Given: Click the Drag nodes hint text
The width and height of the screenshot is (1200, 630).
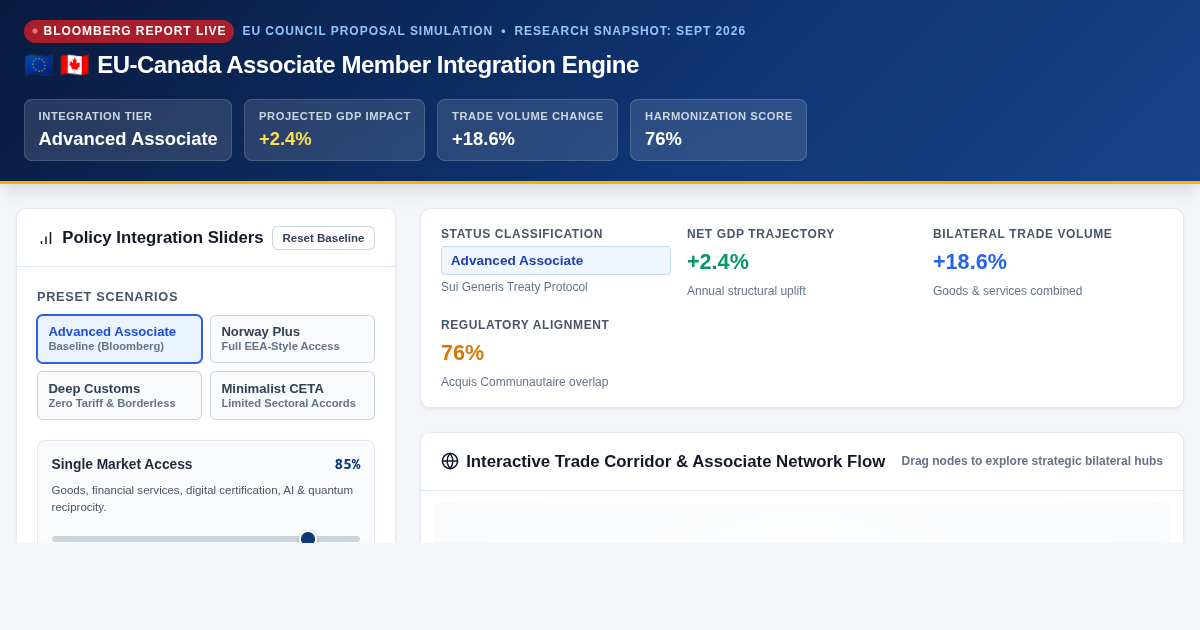Looking at the screenshot, I should pyautogui.click(x=1032, y=461).
